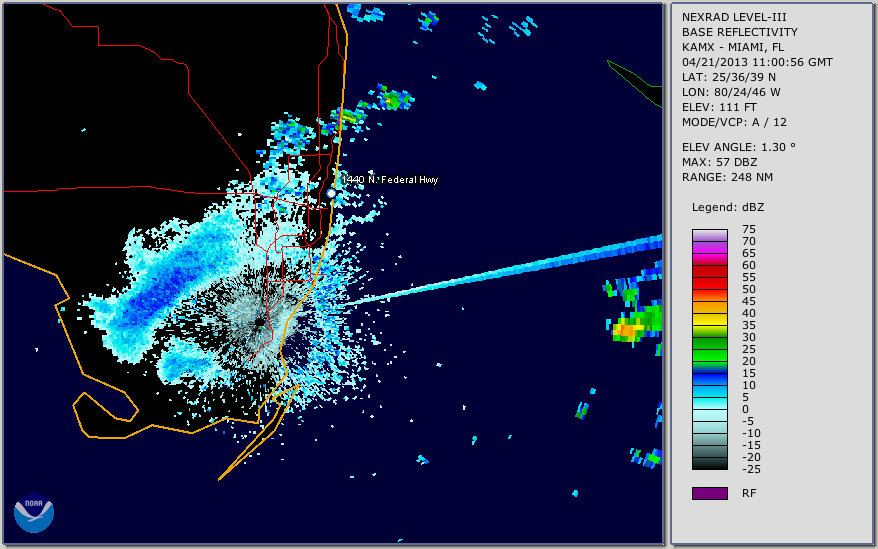878x549 pixels.
Task: Click the "1440 N. Federal Hwy" map label
Action: 390,179
